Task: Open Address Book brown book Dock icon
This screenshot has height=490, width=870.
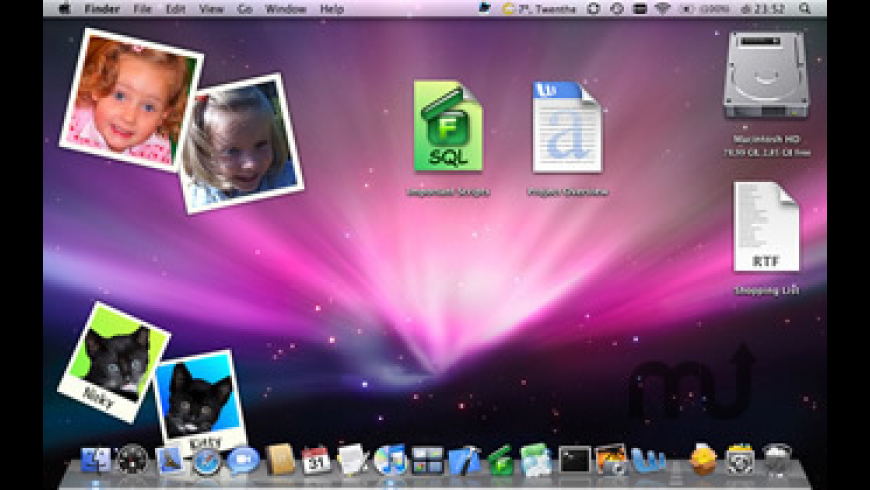Action: pyautogui.click(x=280, y=460)
